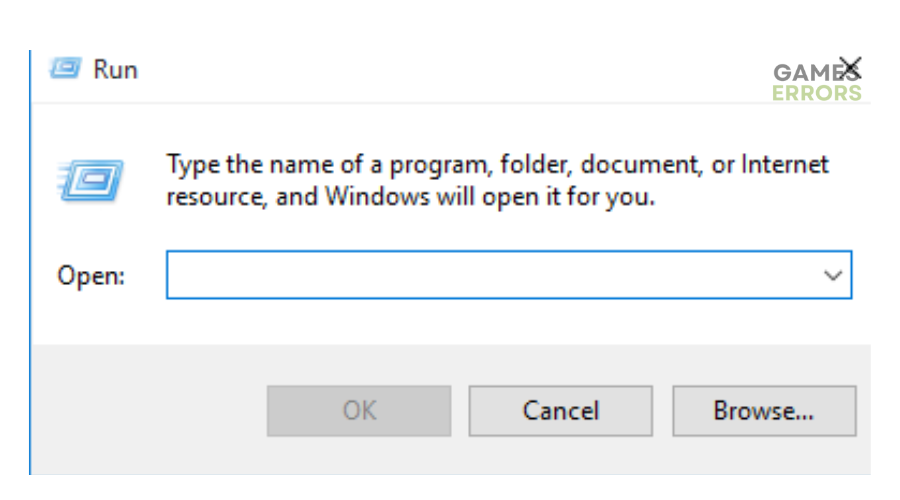Click the "Run" title text
The height and width of the screenshot is (500, 900).
tap(115, 70)
